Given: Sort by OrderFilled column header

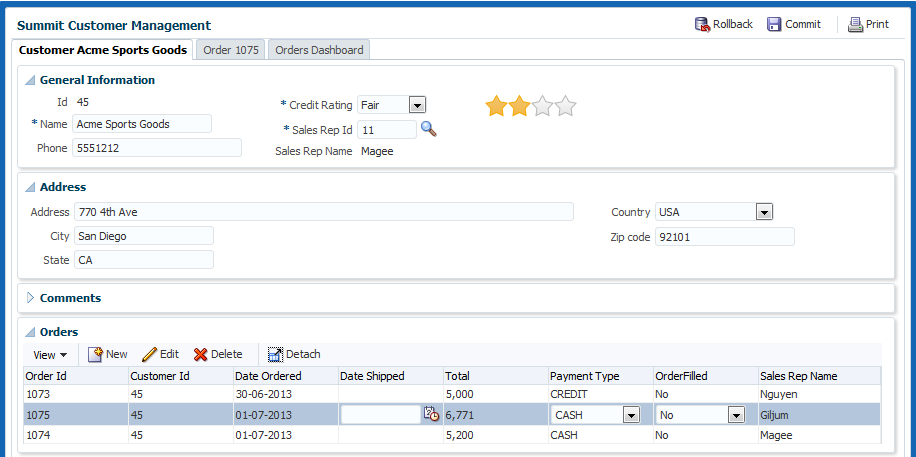Looking at the screenshot, I should click(x=706, y=376).
